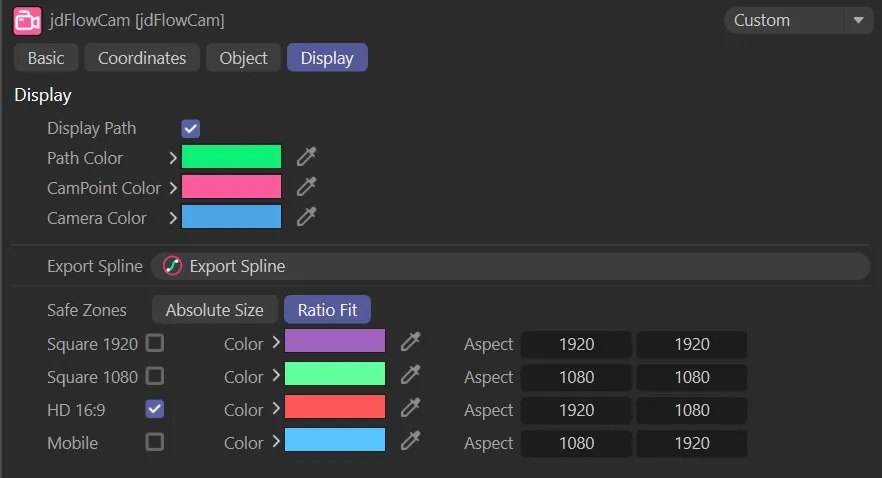Click the spline icon in Export Spline
Image resolution: width=882 pixels, height=478 pixels.
pyautogui.click(x=172, y=266)
